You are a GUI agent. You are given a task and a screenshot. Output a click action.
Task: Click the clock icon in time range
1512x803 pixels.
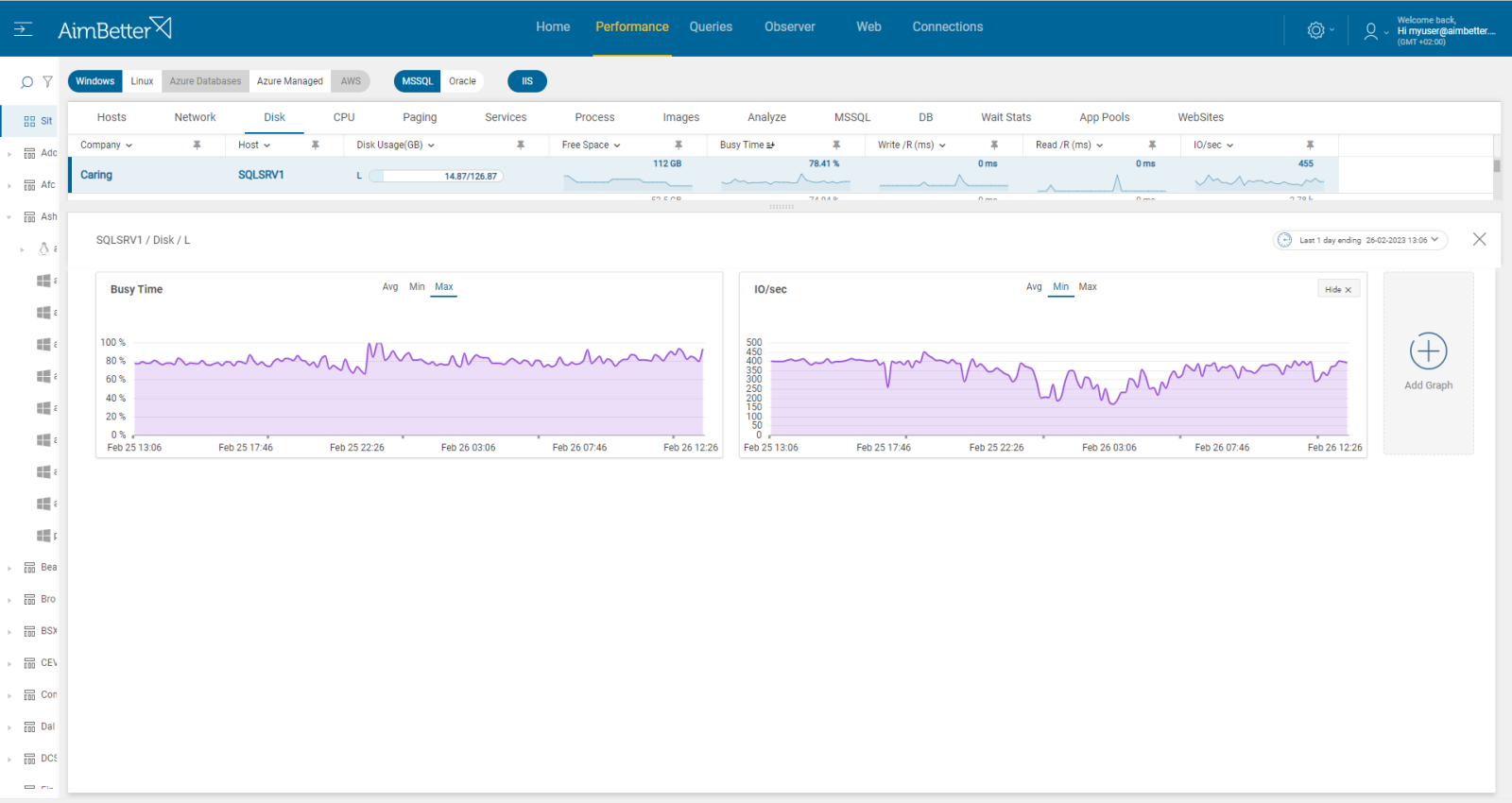(x=1284, y=240)
